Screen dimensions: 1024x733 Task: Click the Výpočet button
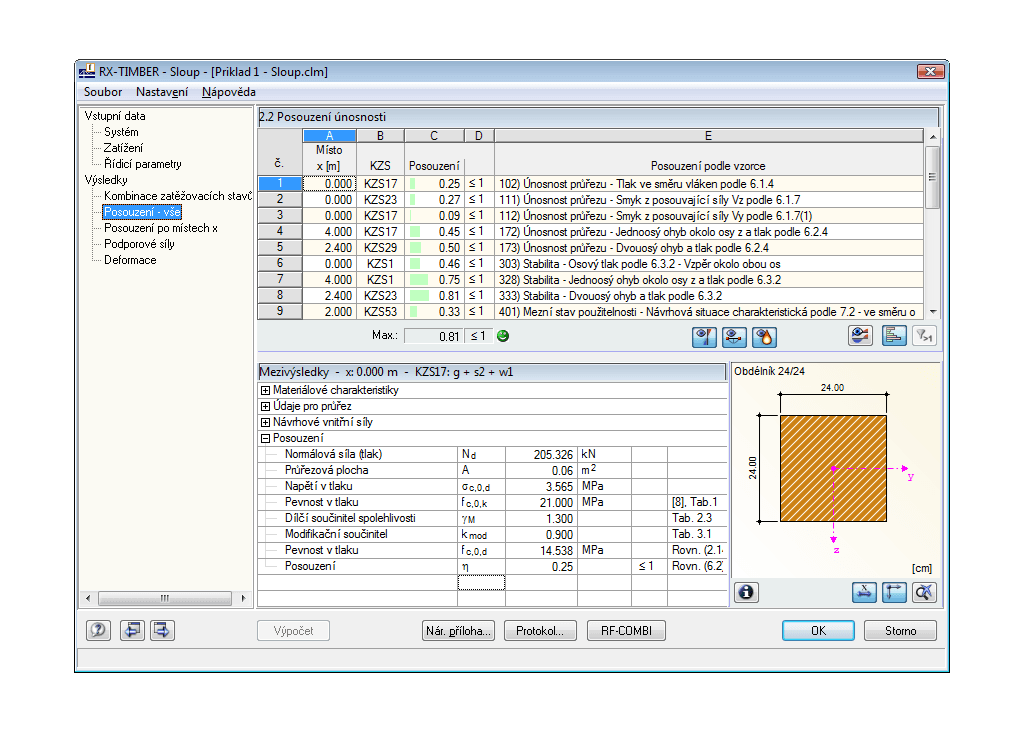point(293,631)
